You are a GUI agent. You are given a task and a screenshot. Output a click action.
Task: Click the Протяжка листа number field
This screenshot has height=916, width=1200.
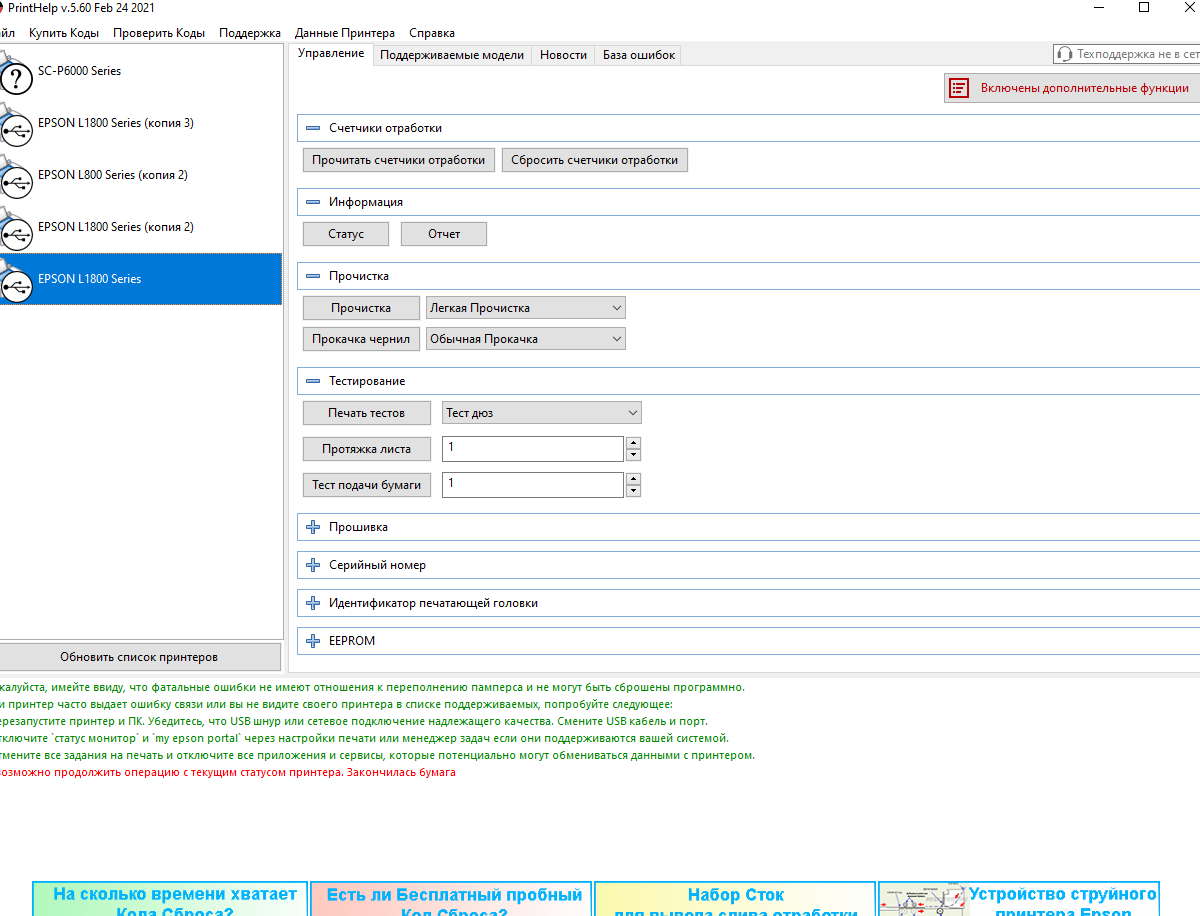(x=533, y=449)
